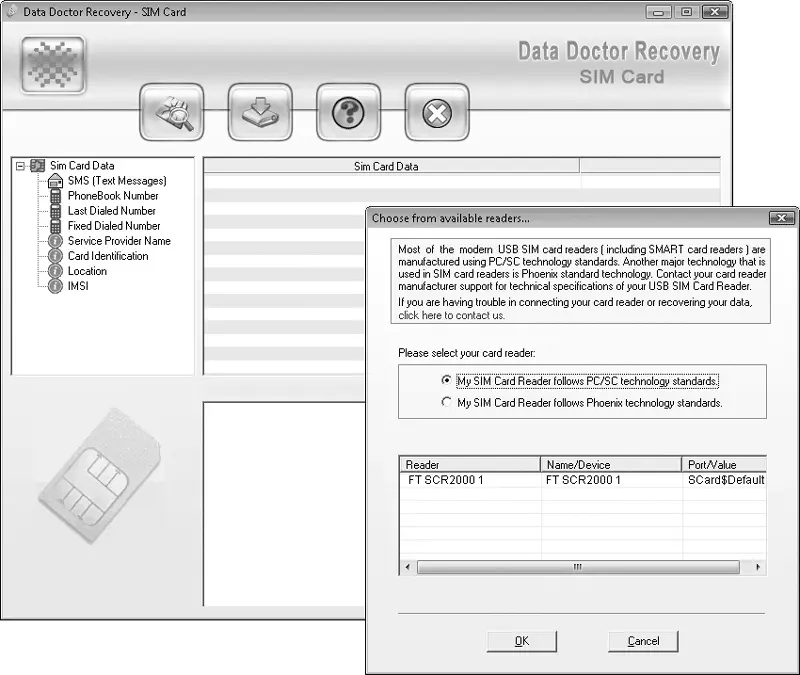Select the FT SCR2000 1 reader row

pos(469,480)
